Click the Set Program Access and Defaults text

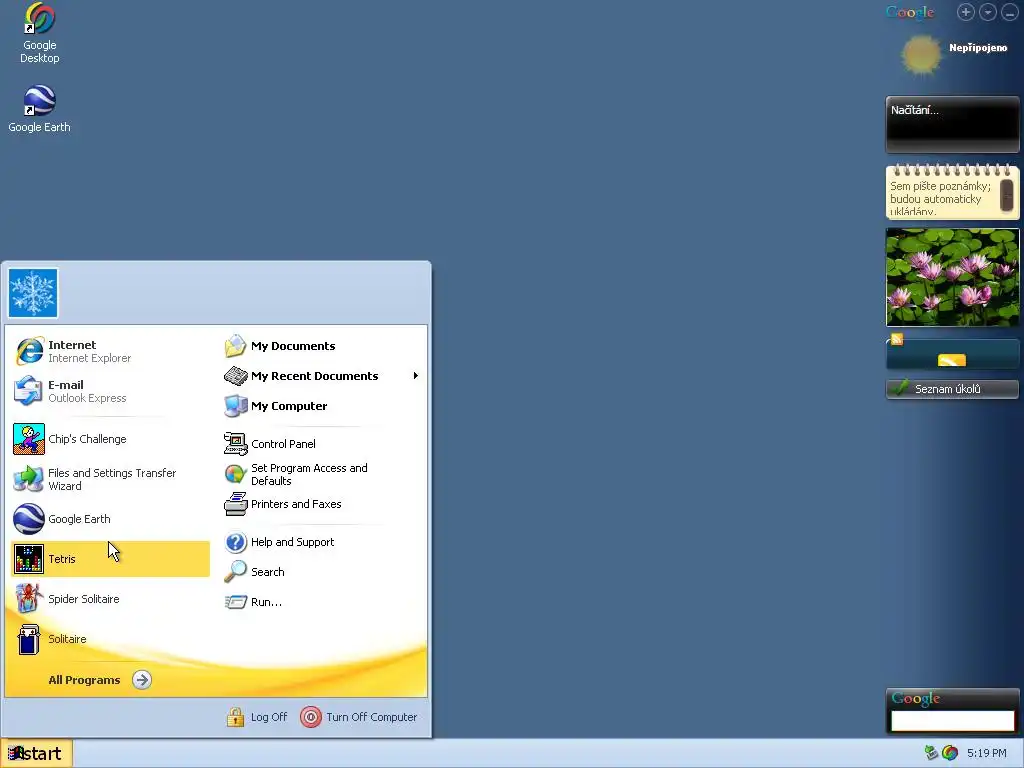[x=310, y=474]
